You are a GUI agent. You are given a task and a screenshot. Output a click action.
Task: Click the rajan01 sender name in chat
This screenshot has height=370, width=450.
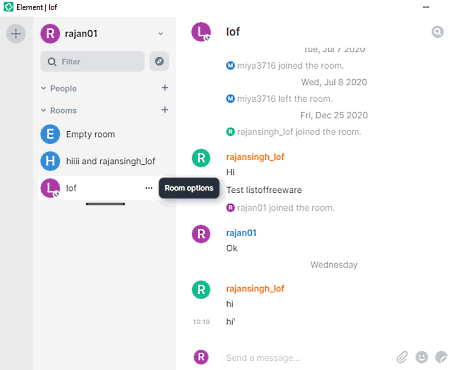241,233
